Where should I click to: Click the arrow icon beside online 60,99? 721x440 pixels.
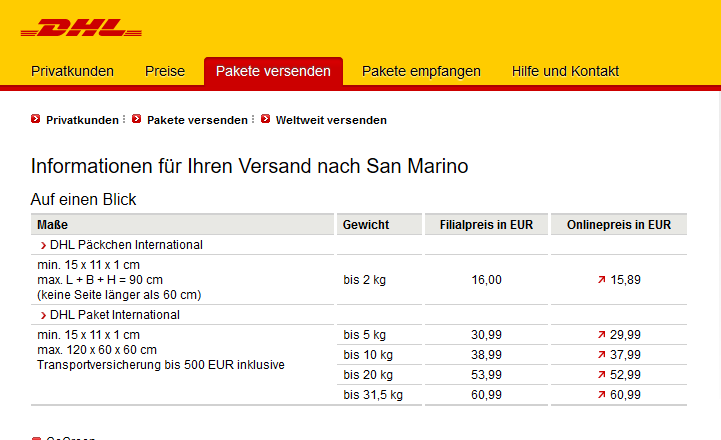601,394
